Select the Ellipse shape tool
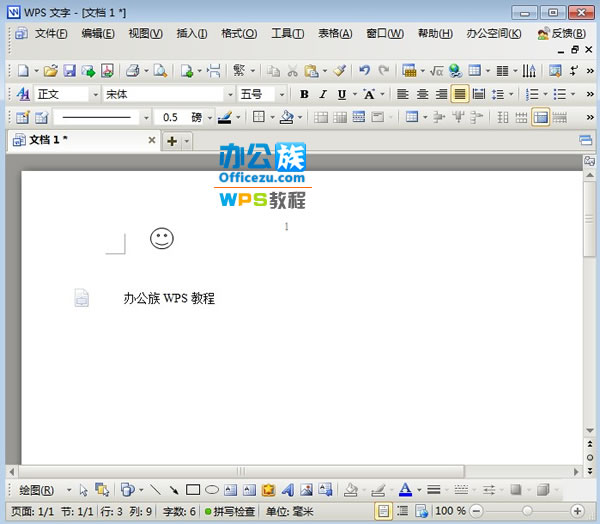Viewport: 600px width, 524px height. point(212,490)
